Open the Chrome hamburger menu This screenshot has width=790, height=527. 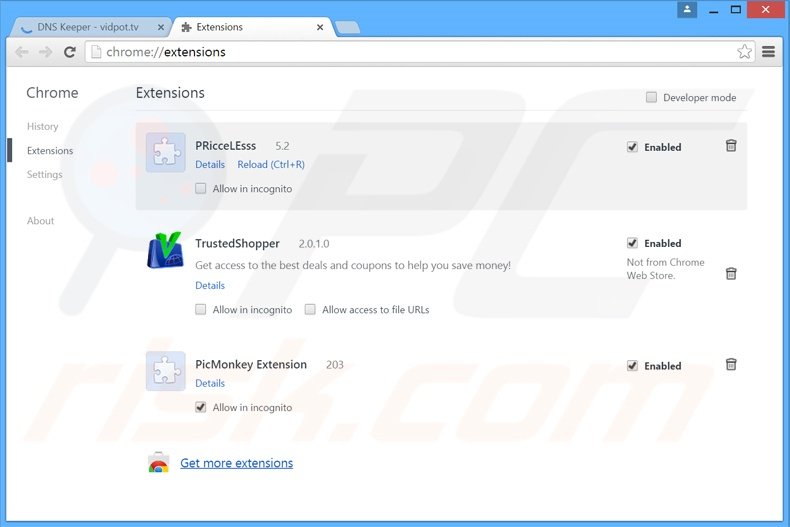(x=768, y=51)
